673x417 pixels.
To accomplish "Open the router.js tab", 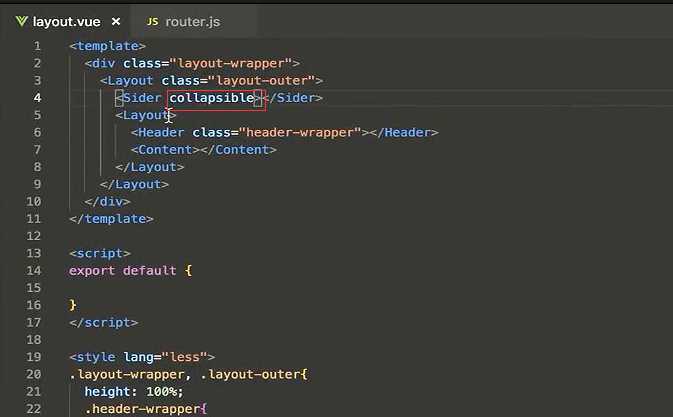I will [193, 21].
